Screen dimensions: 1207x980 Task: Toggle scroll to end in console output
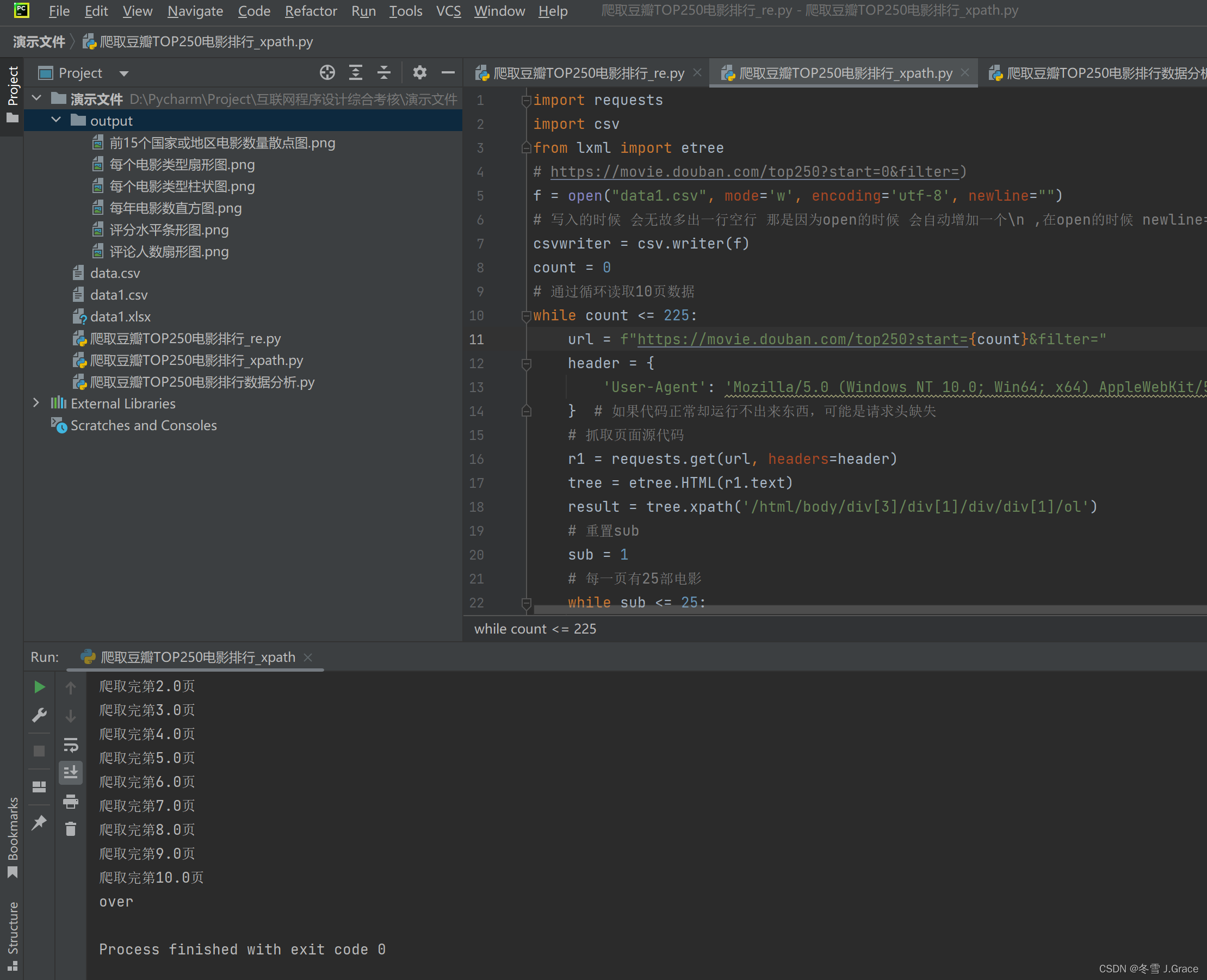tap(71, 772)
